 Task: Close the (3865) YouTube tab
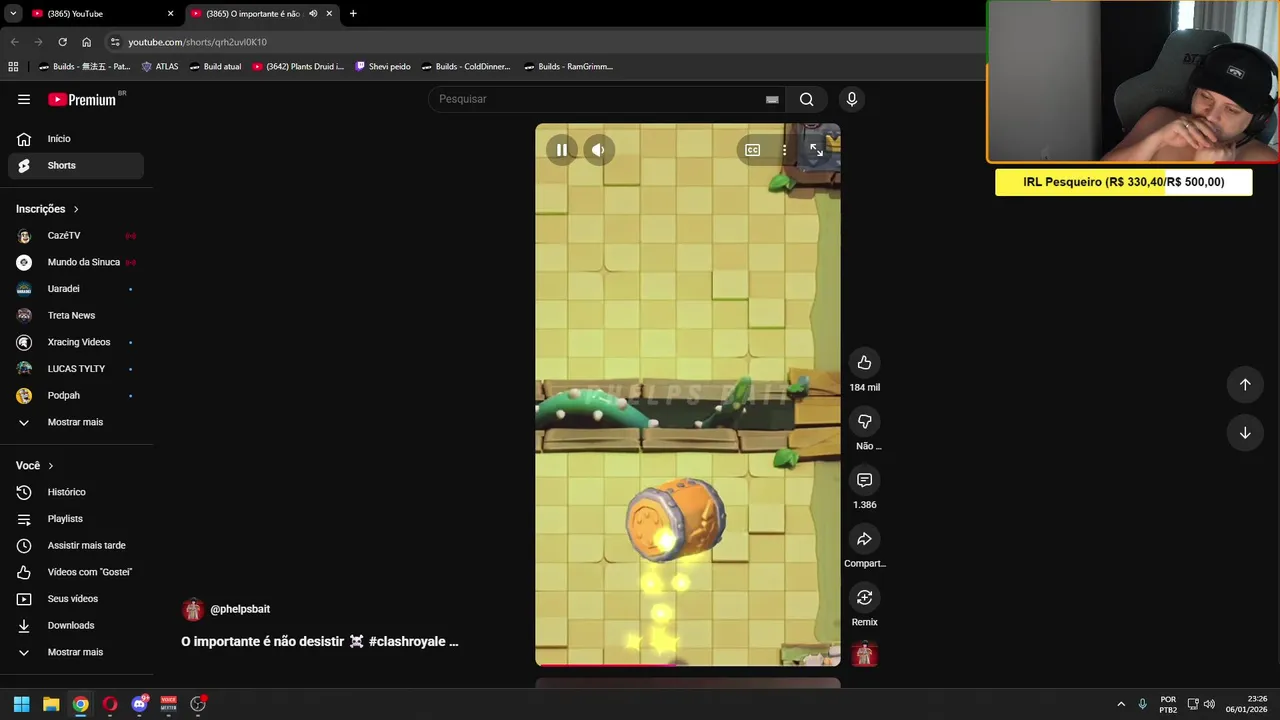[x=170, y=14]
